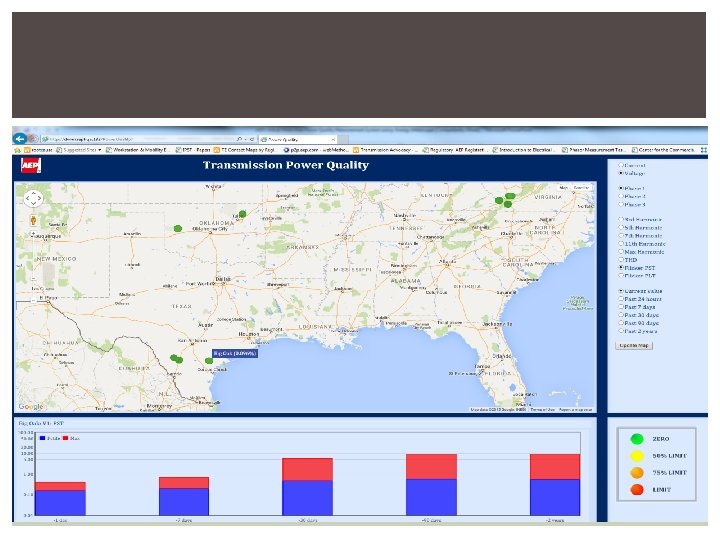Viewport: 720px width, 540px height.
Task: Click the map pan control circle
Action: coord(33,199)
